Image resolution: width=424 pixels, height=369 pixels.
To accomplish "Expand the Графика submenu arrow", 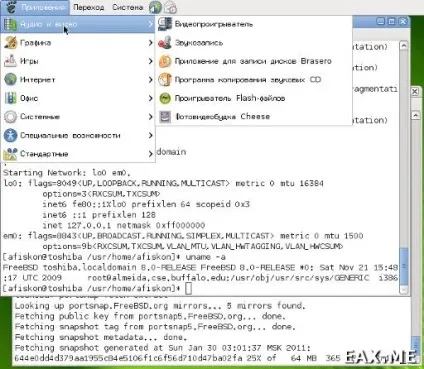I will (x=150, y=43).
